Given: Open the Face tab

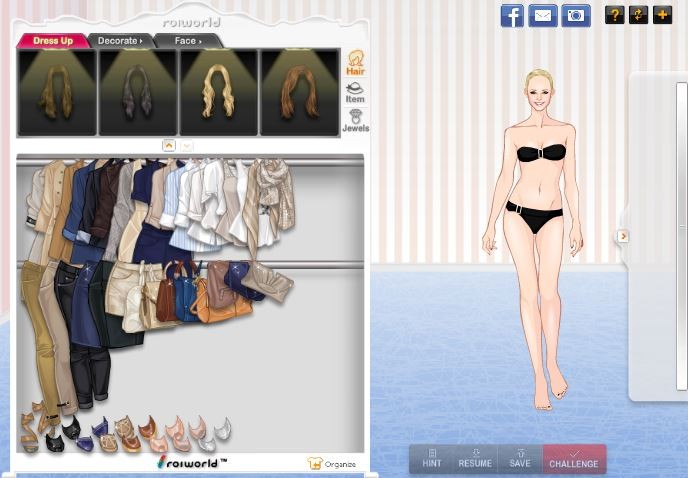Looking at the screenshot, I should 187,41.
